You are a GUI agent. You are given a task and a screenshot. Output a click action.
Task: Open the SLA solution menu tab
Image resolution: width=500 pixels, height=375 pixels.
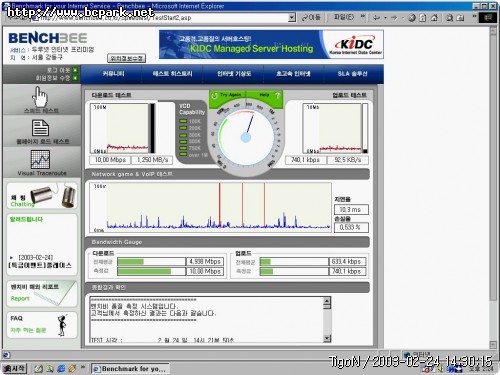352,74
